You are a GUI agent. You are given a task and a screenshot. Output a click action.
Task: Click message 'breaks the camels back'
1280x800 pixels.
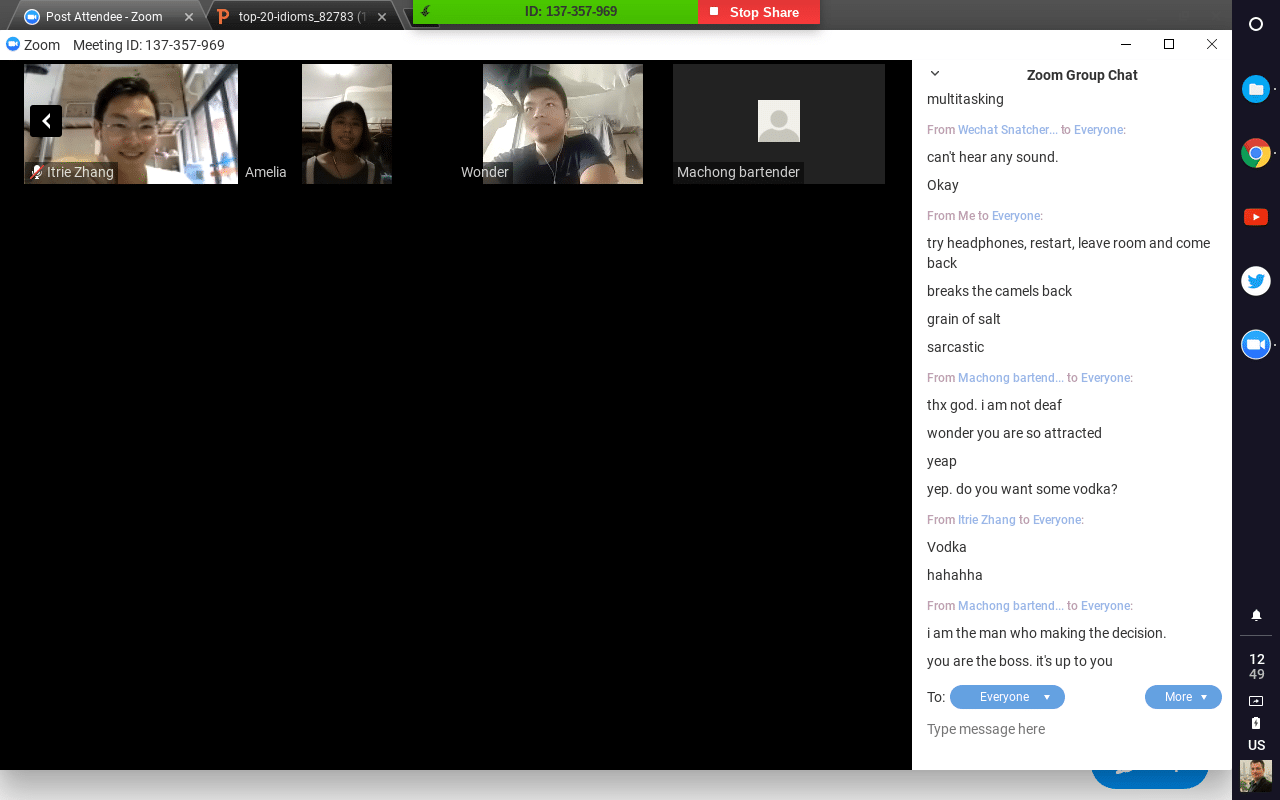(x=999, y=291)
